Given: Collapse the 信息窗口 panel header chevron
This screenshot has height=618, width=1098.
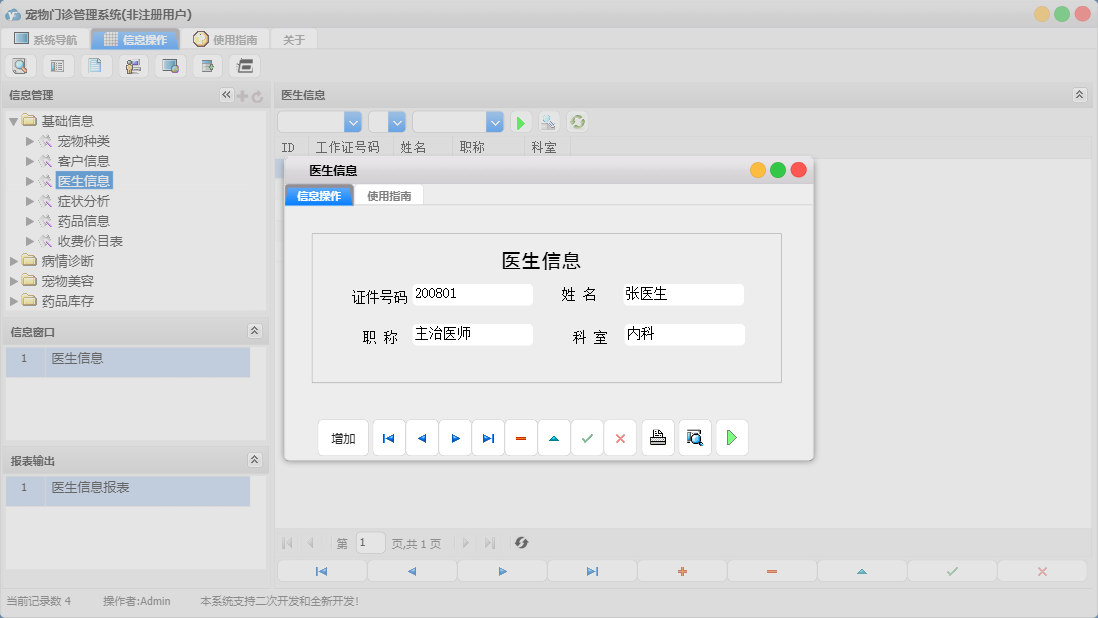Looking at the screenshot, I should point(253,331).
